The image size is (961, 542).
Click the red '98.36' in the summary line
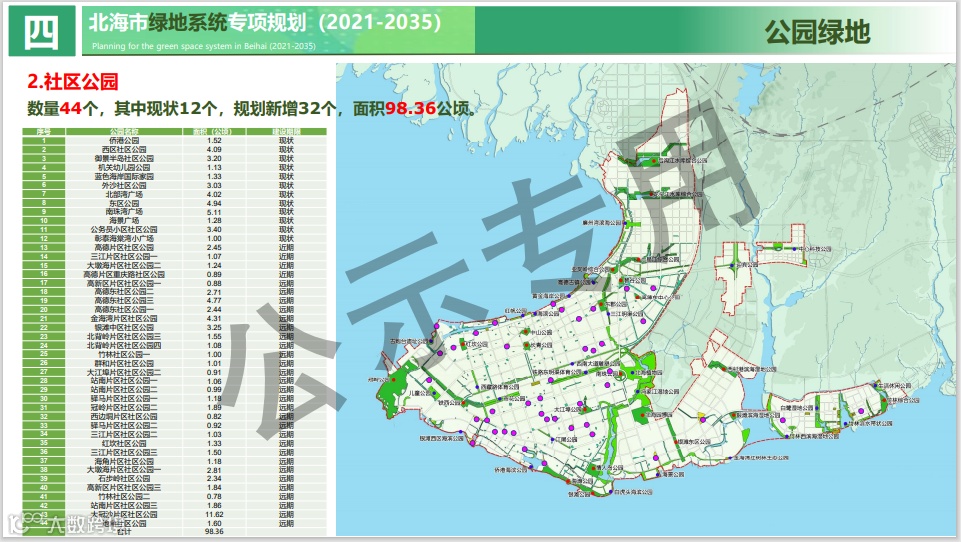[x=411, y=109]
